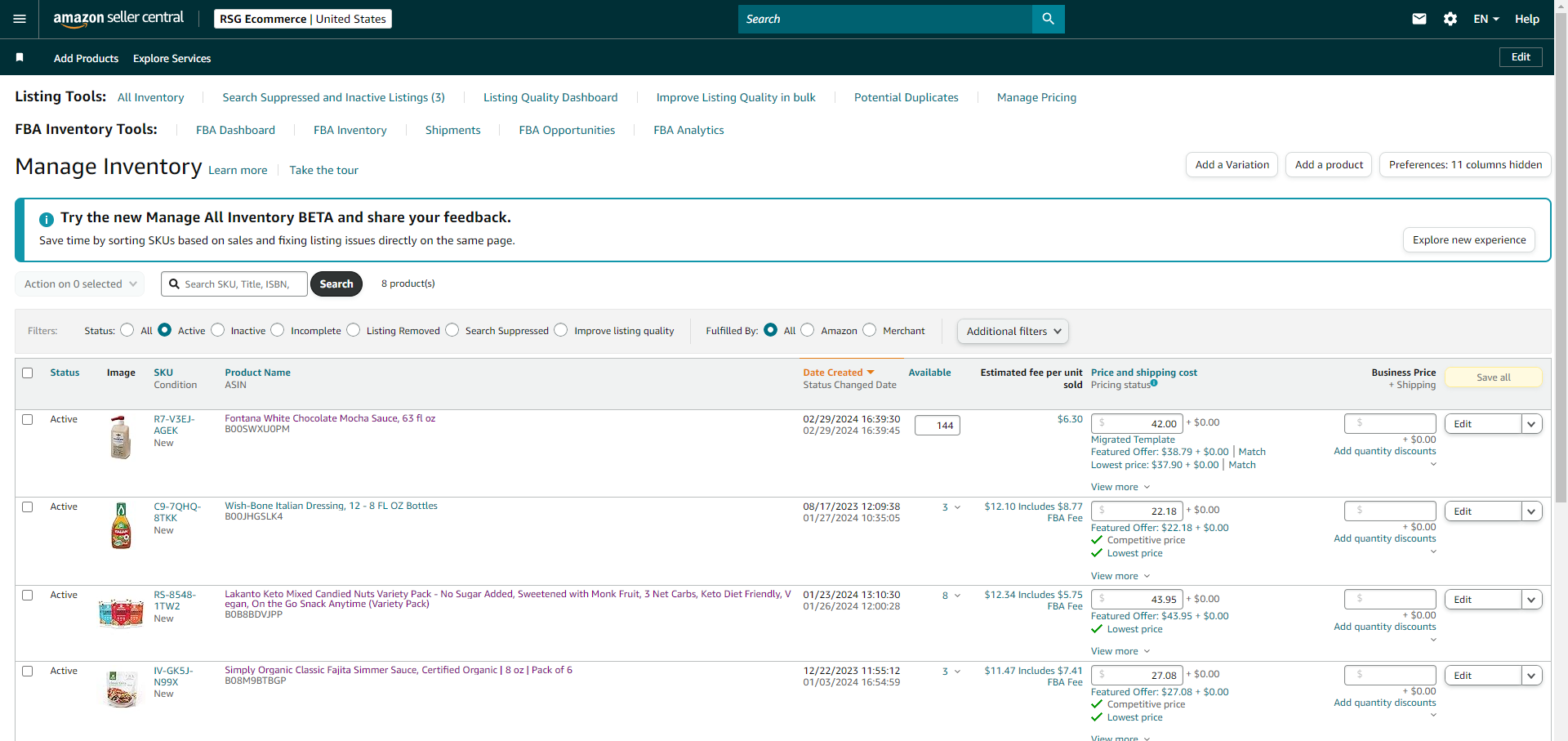Open Fontana White Chocolate Mocha Sauce link
The image size is (1568, 741).
point(330,418)
